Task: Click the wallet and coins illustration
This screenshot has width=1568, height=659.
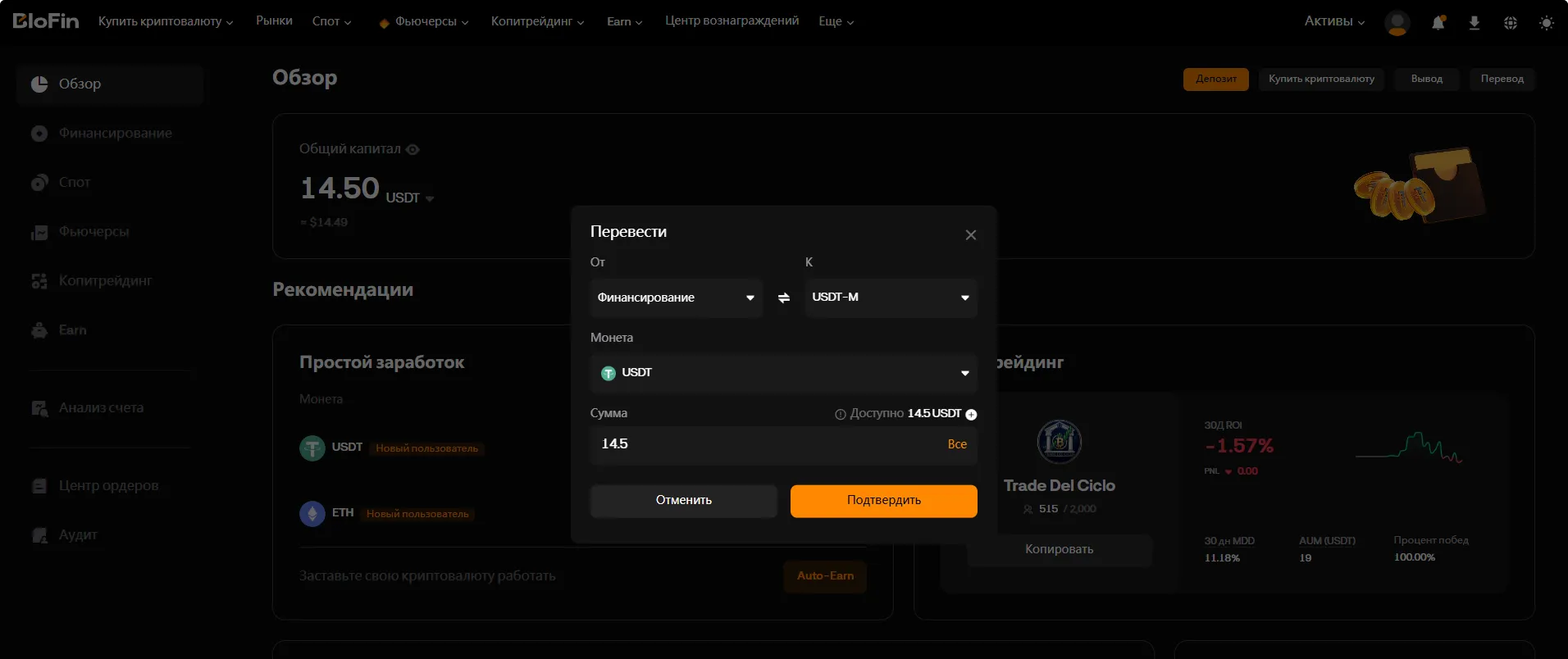Action: point(1420,185)
